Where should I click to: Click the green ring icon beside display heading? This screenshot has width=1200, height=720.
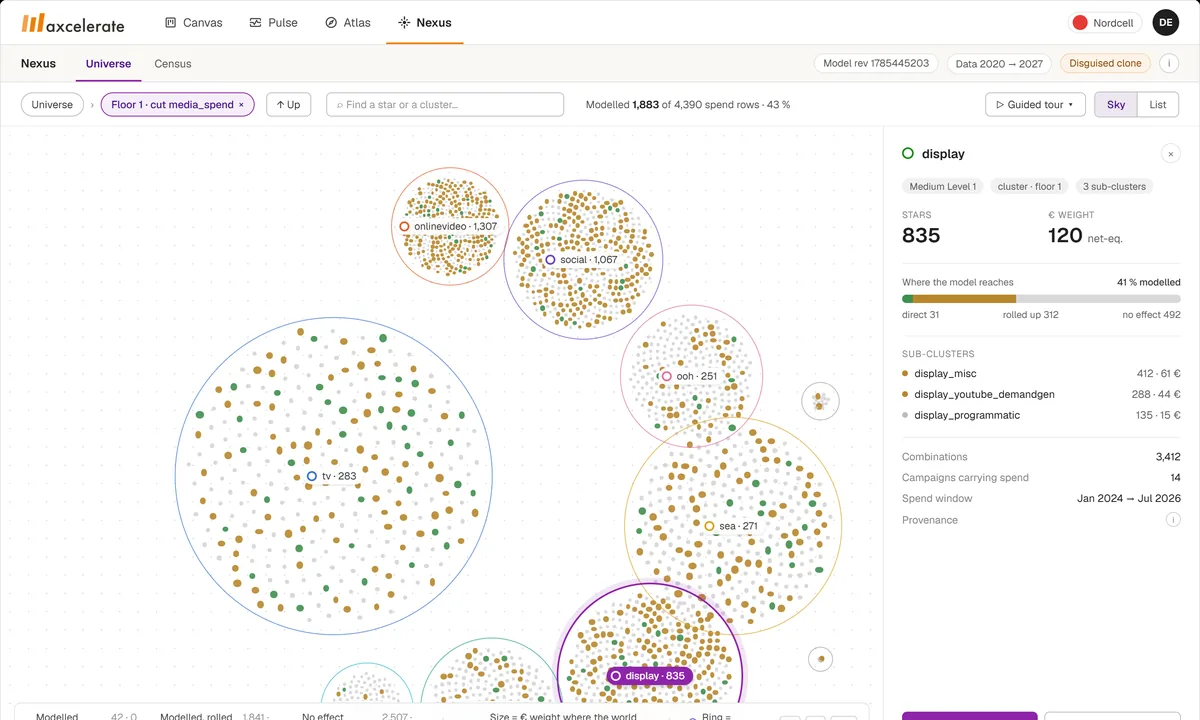pos(908,154)
